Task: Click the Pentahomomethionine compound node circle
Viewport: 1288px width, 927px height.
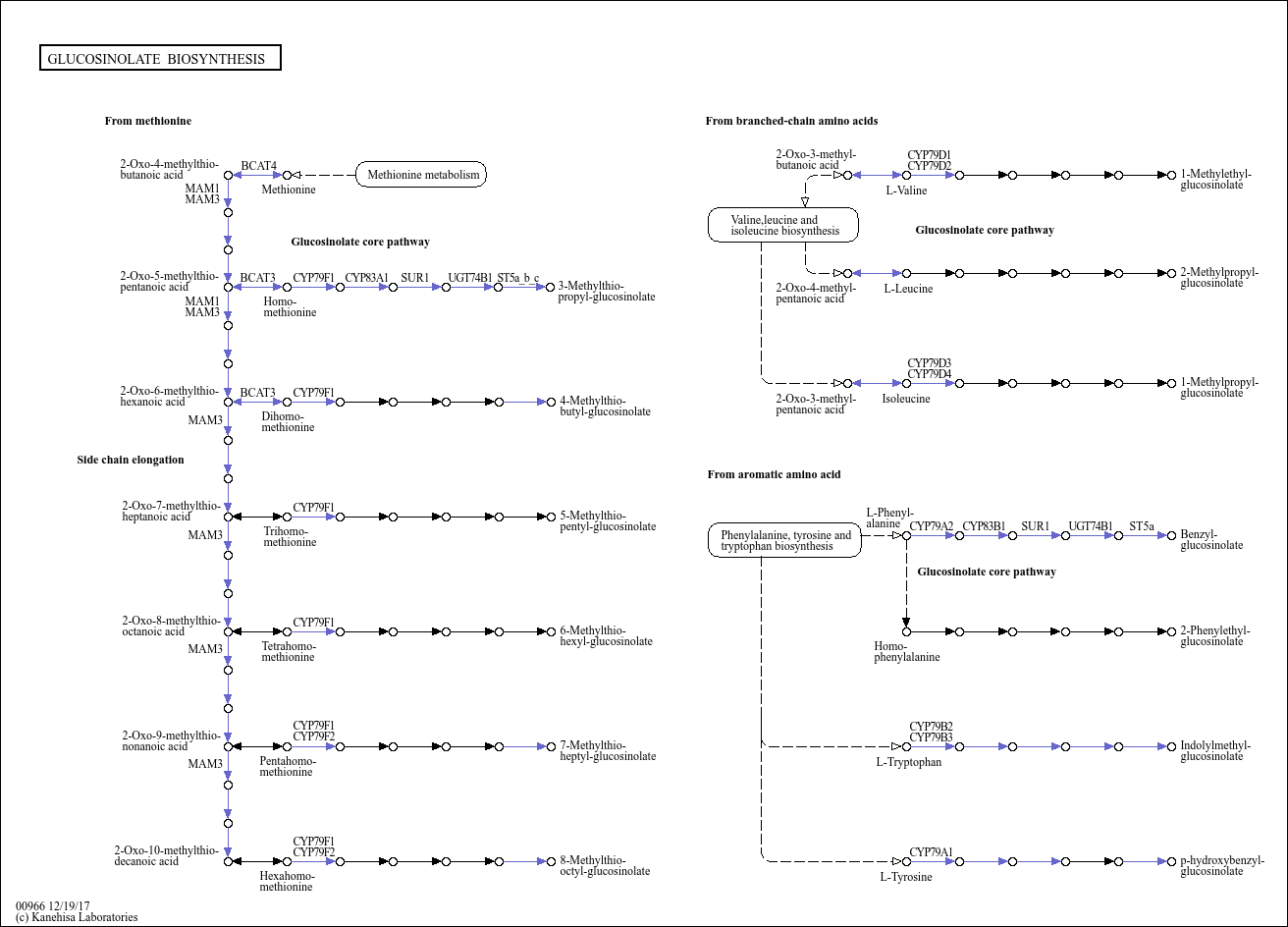Action: point(287,746)
